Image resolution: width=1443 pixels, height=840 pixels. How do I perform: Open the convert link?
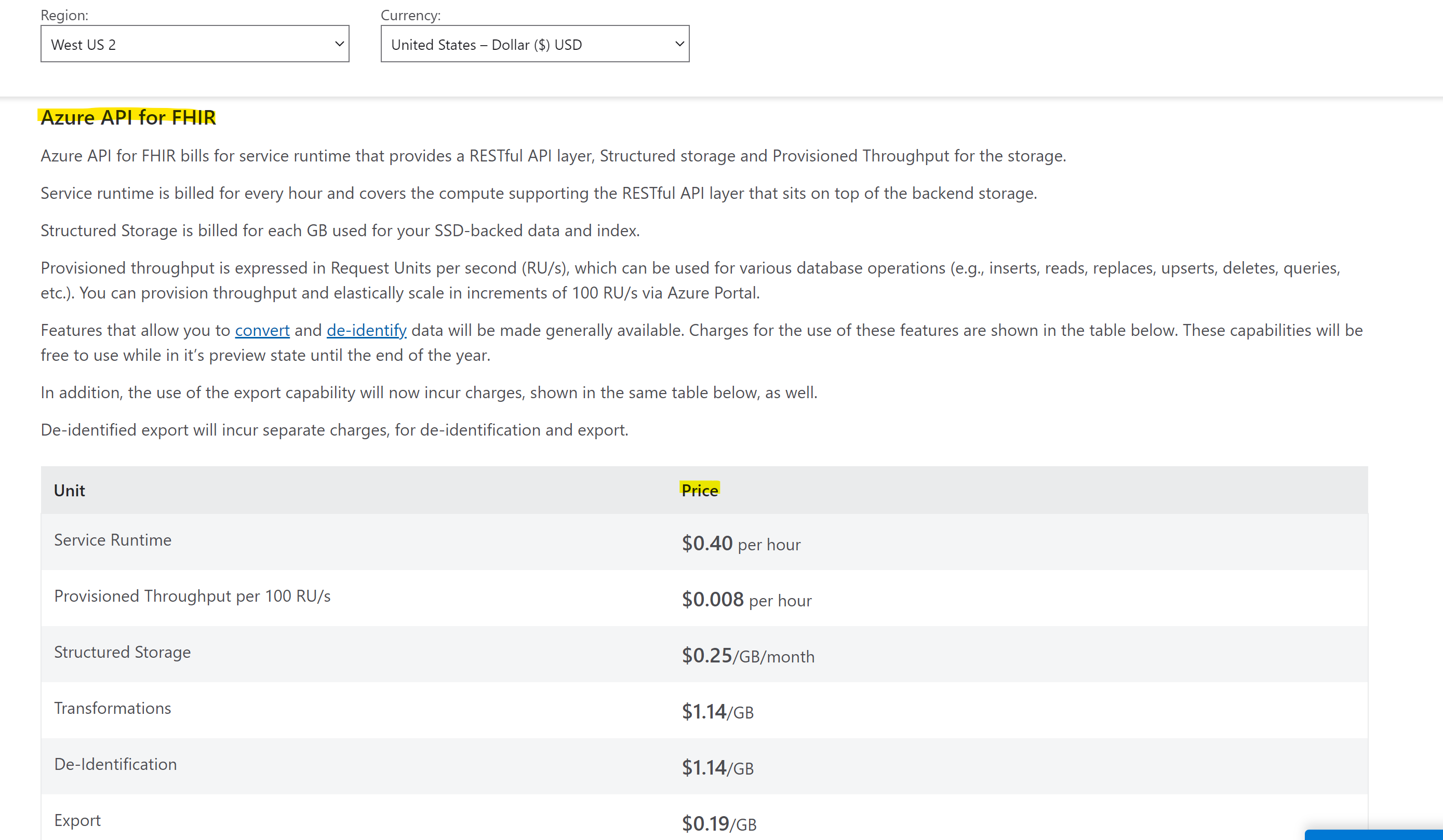point(262,330)
